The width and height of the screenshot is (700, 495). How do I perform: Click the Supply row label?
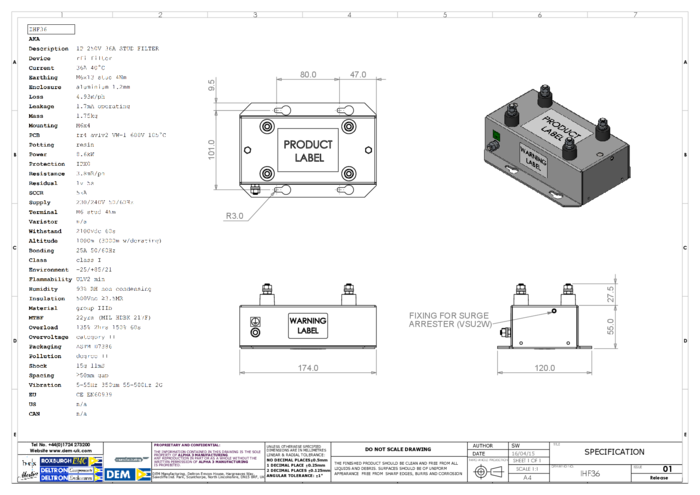40,202
